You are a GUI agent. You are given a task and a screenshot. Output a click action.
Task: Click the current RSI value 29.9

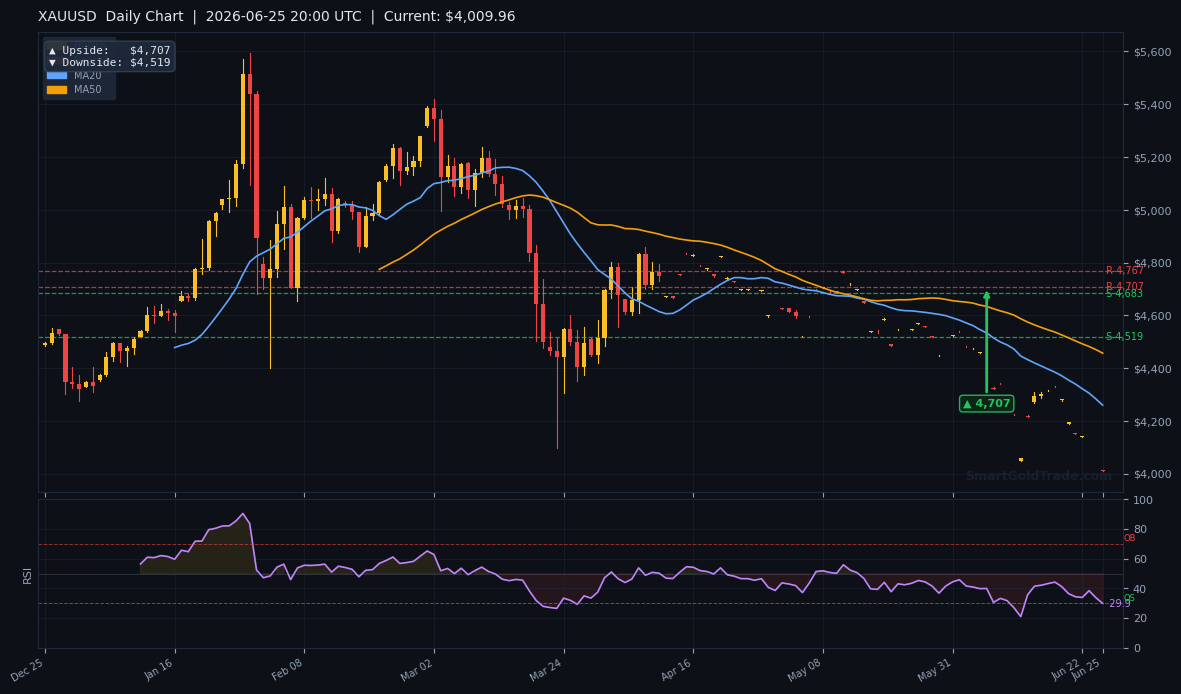coord(1119,604)
